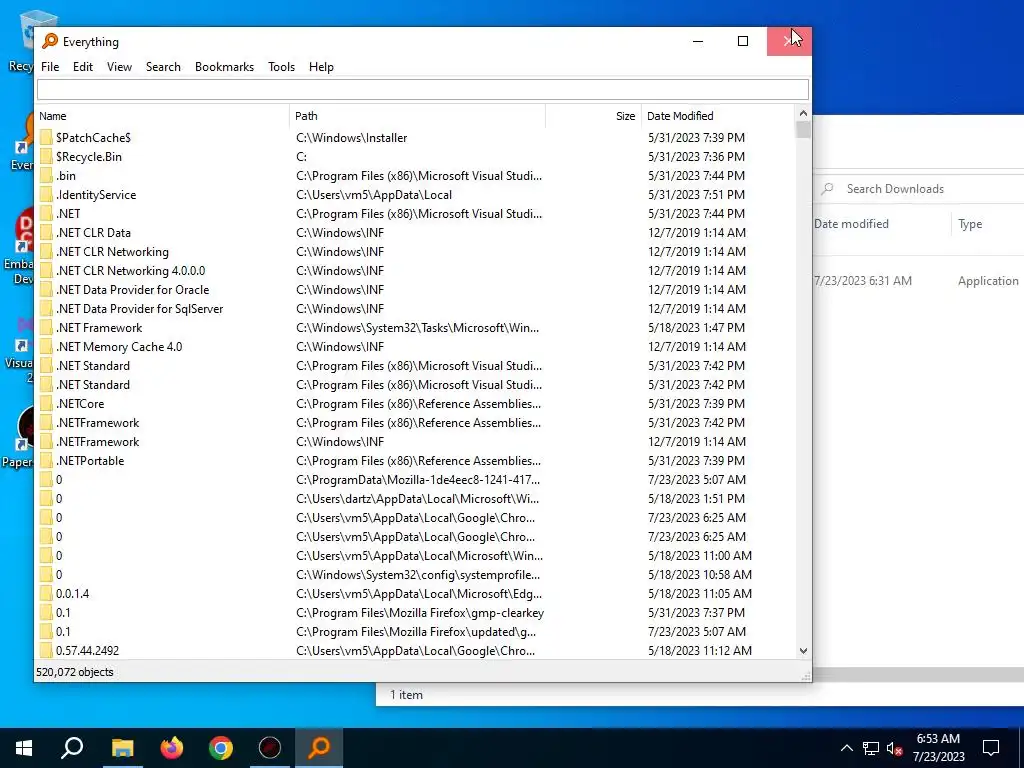Viewport: 1024px width, 768px height.
Task: Select the .NET Memory Cache 4.0 folder icon
Action: click(46, 346)
